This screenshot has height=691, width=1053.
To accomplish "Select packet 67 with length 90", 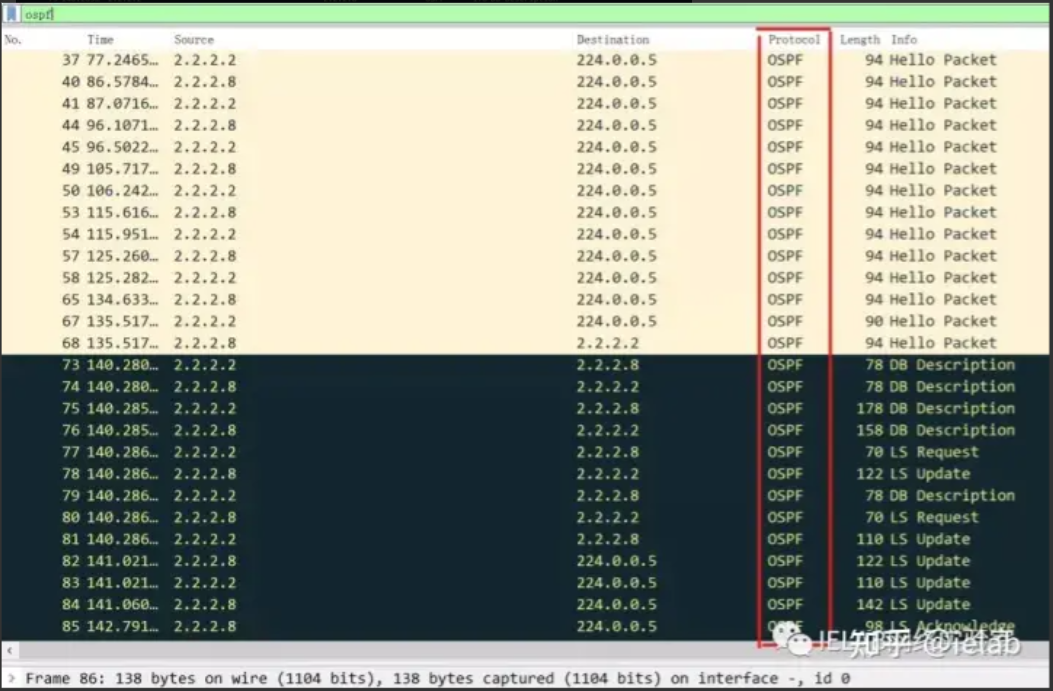I will (x=525, y=322).
